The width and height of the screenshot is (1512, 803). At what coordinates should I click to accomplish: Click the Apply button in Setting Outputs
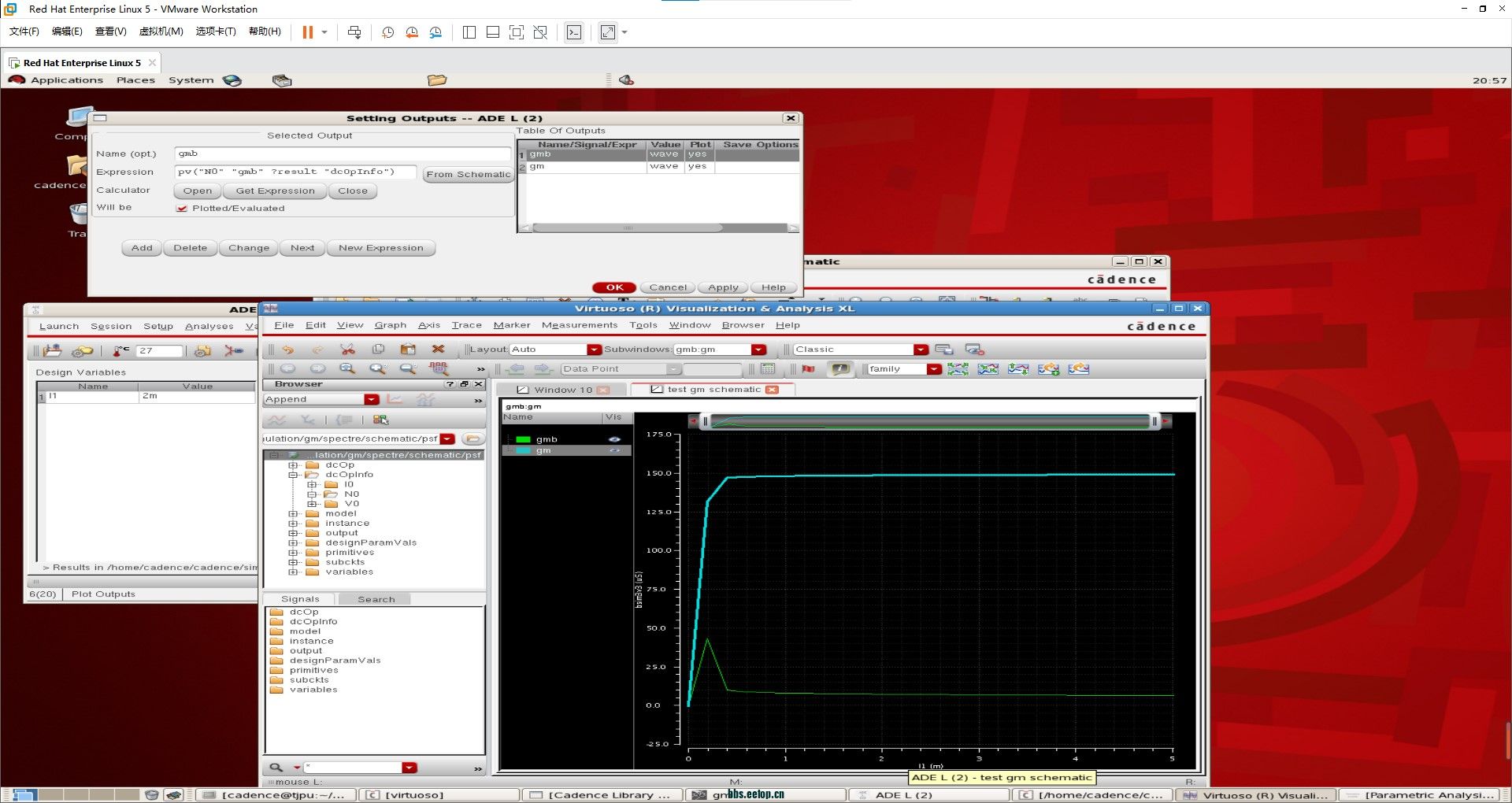[723, 287]
